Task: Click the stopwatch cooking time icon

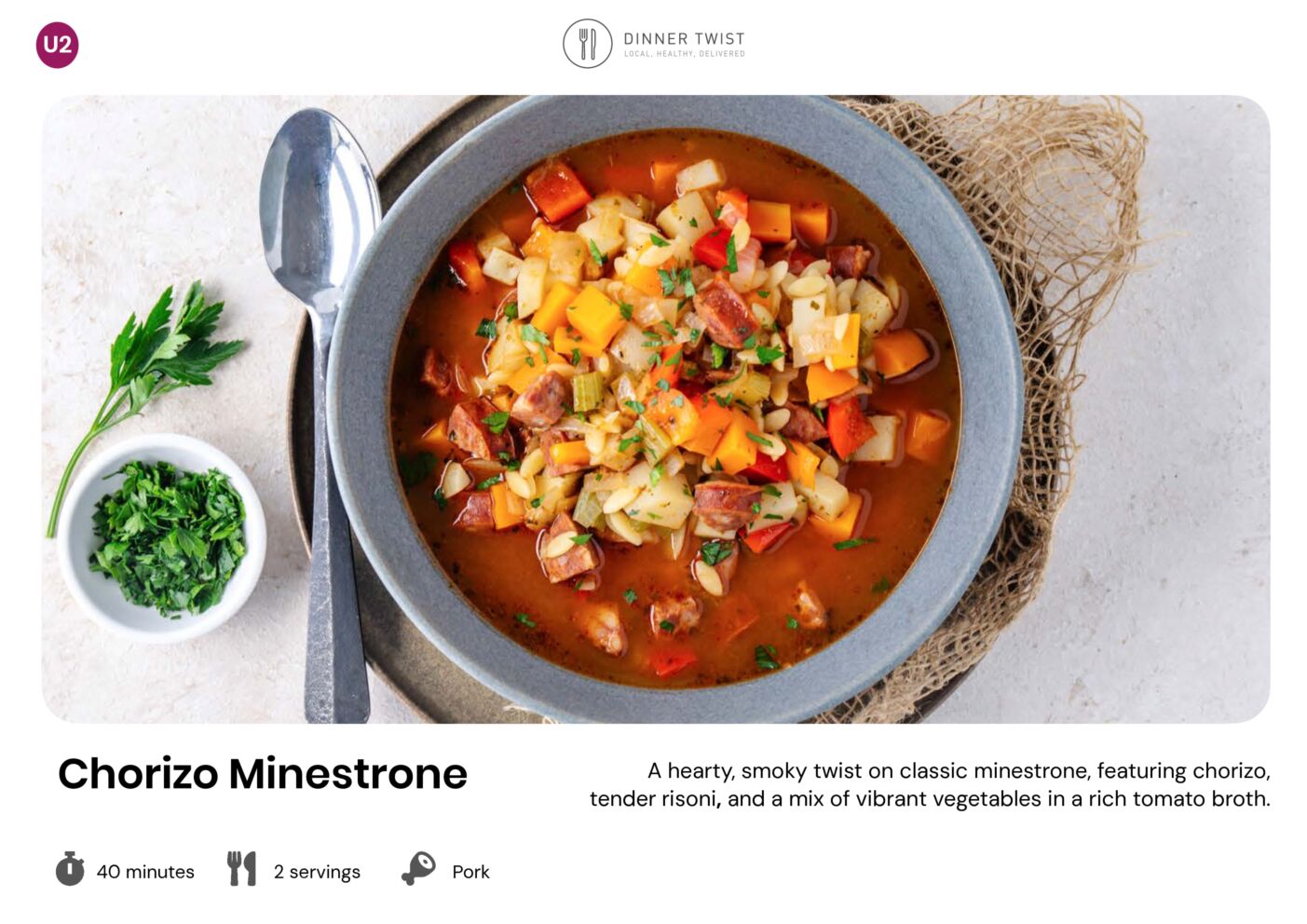Action: point(70,868)
